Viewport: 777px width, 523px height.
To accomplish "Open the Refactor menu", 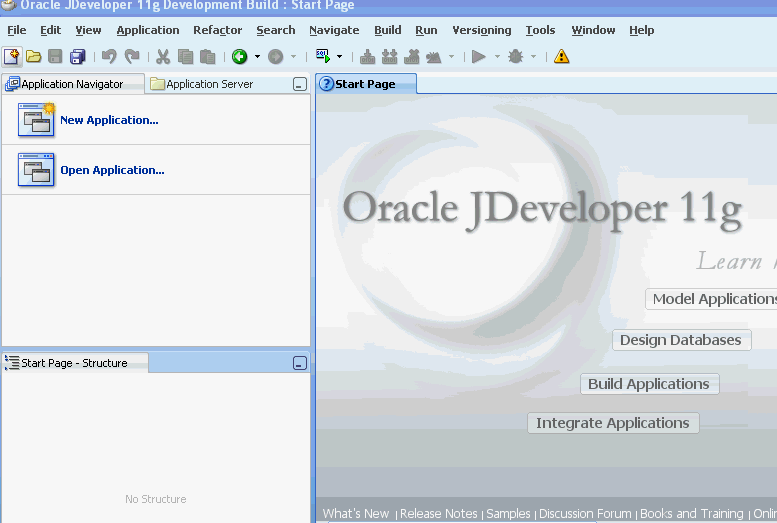I will coord(218,30).
